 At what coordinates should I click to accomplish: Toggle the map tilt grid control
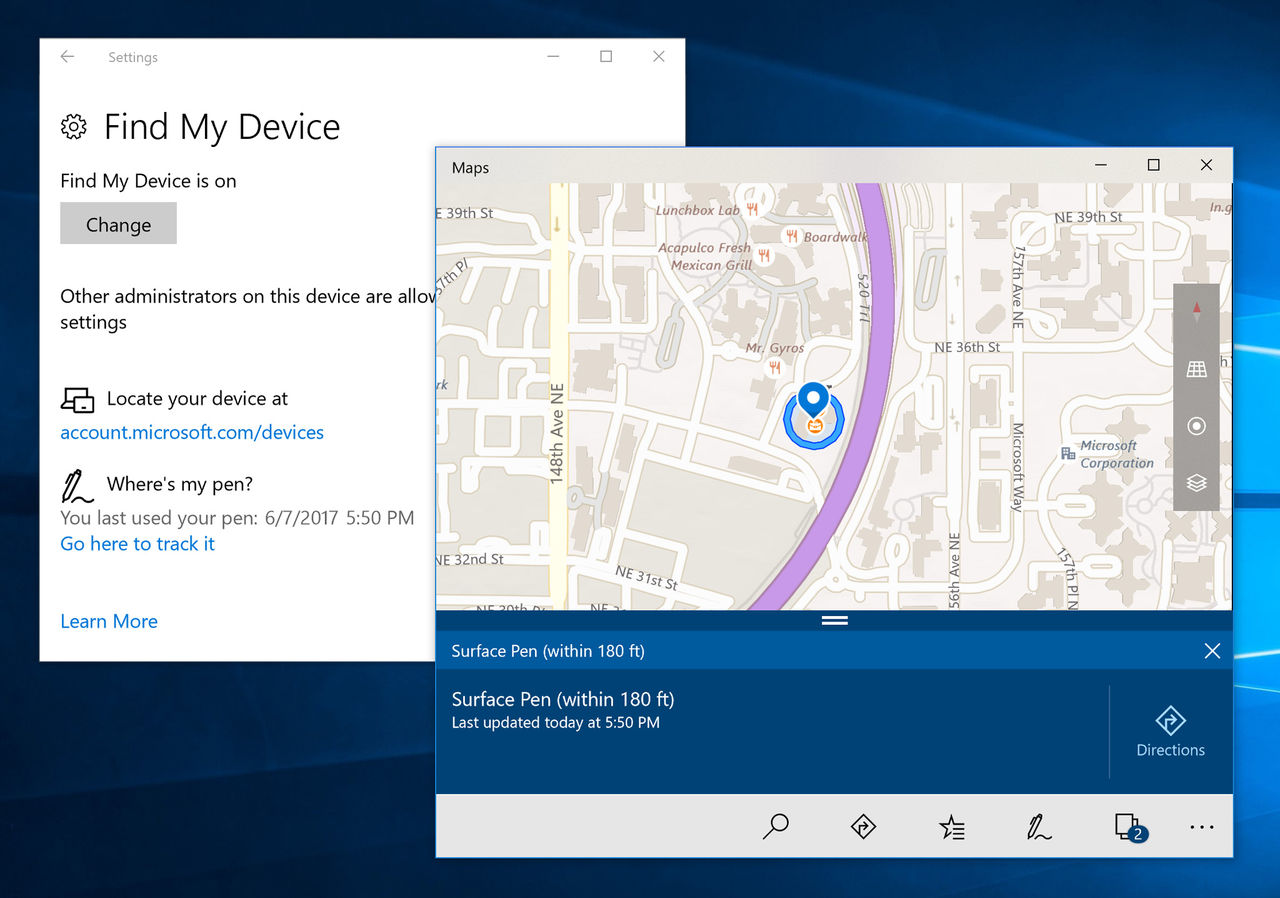[1196, 369]
